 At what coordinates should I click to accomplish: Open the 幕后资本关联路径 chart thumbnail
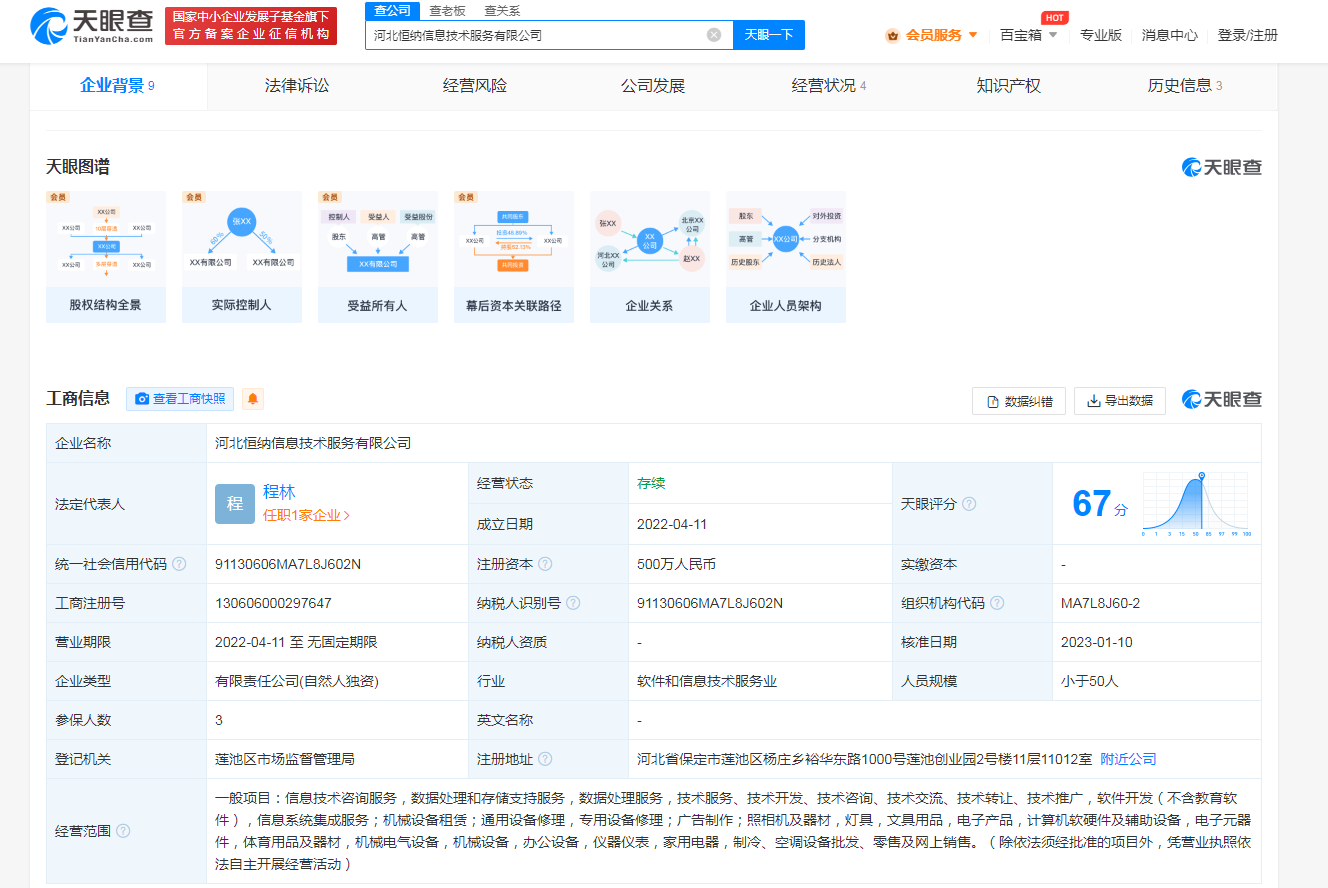514,257
